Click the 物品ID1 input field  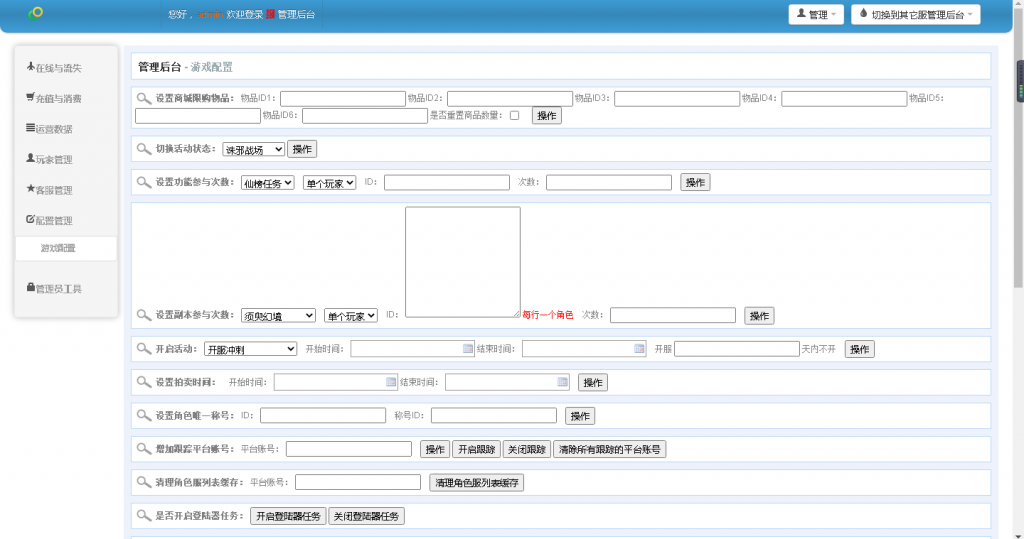[342, 98]
